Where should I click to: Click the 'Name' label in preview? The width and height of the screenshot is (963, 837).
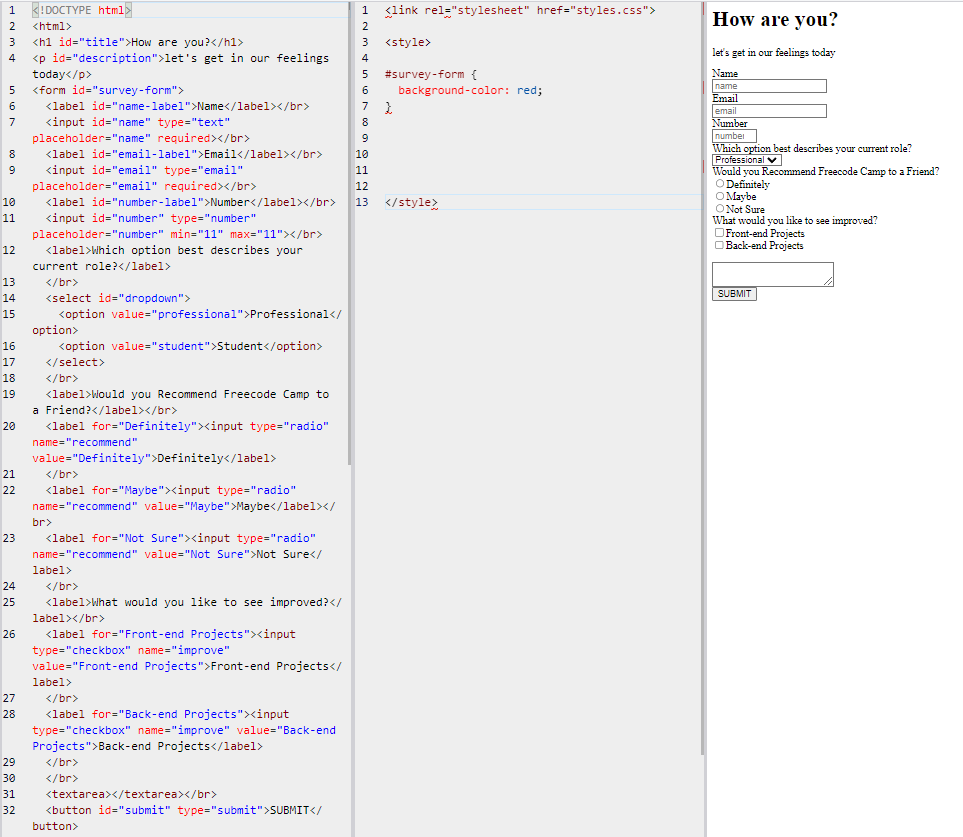pos(725,73)
